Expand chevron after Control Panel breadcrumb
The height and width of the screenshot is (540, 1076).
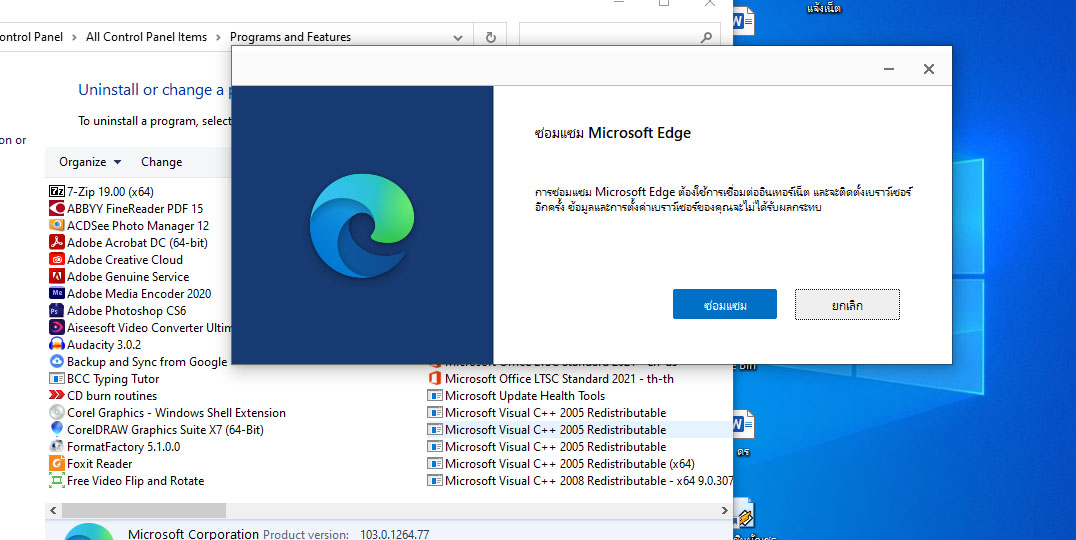pyautogui.click(x=75, y=38)
